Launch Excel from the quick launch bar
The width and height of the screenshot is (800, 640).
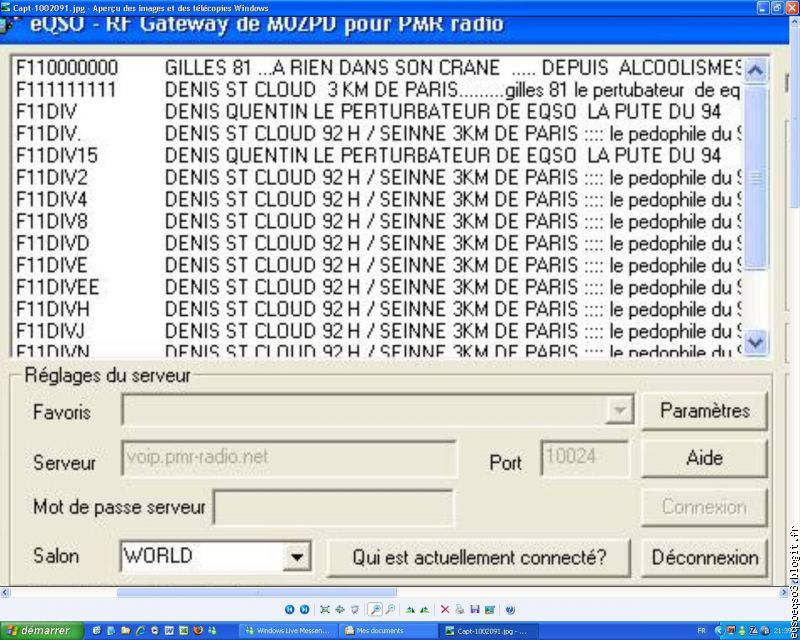[184, 631]
